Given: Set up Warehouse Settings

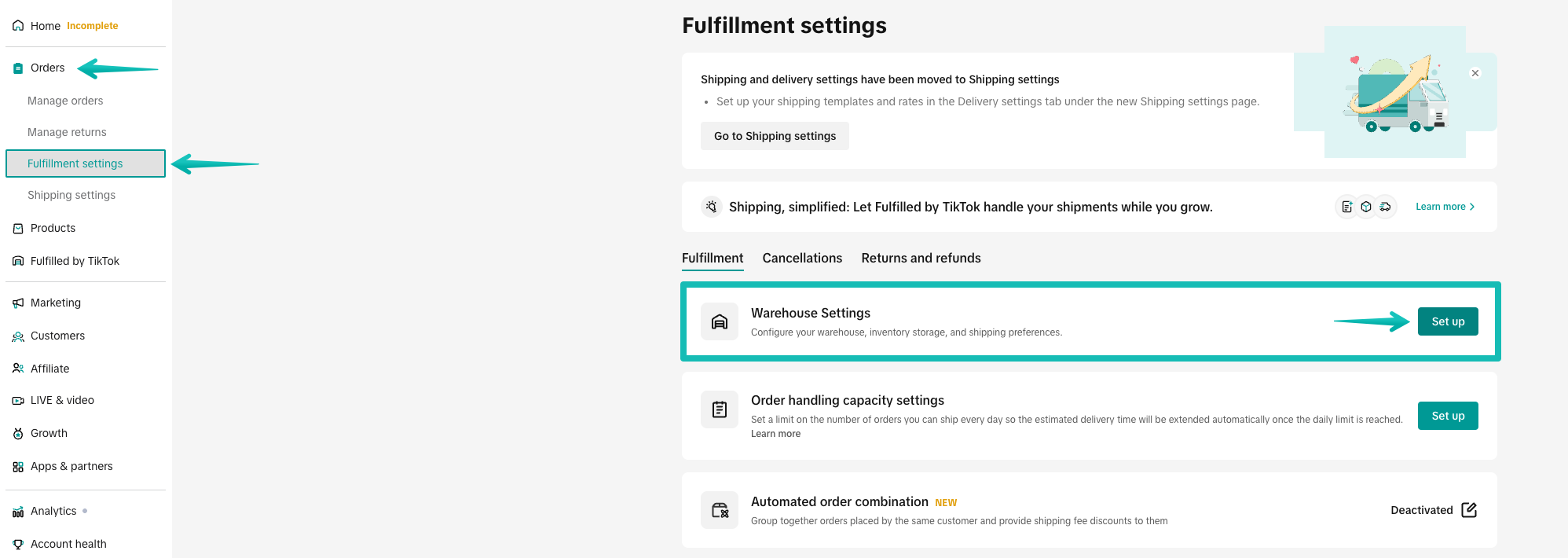Looking at the screenshot, I should 1447,321.
